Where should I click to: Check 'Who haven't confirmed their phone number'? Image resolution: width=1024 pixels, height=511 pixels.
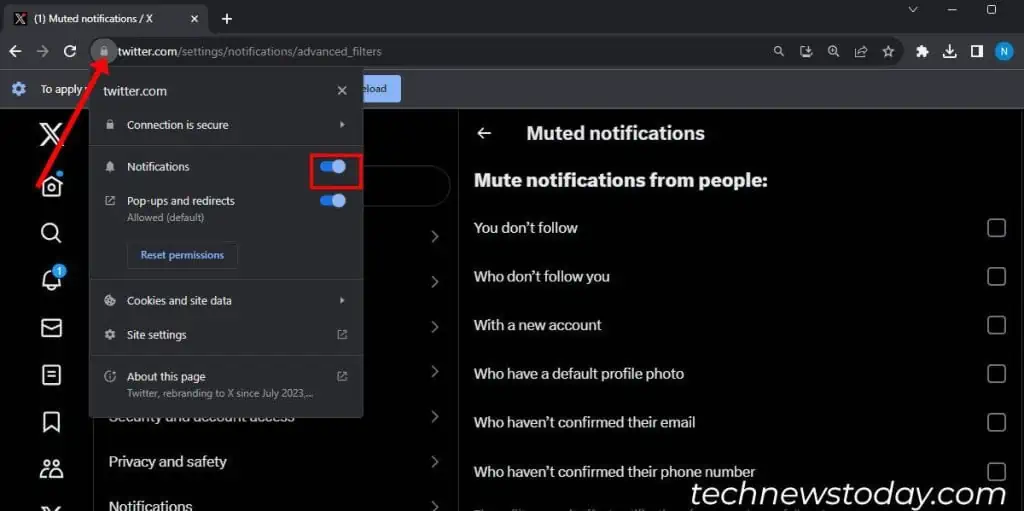point(996,472)
